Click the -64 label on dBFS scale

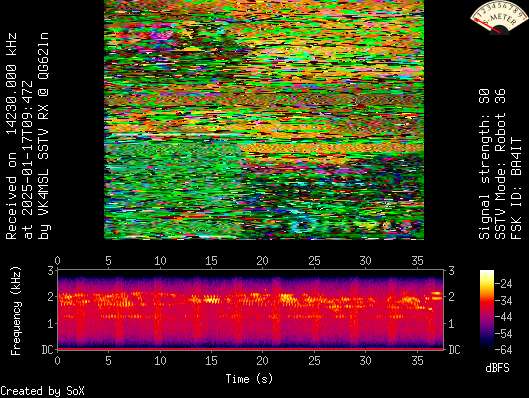tap(503, 350)
